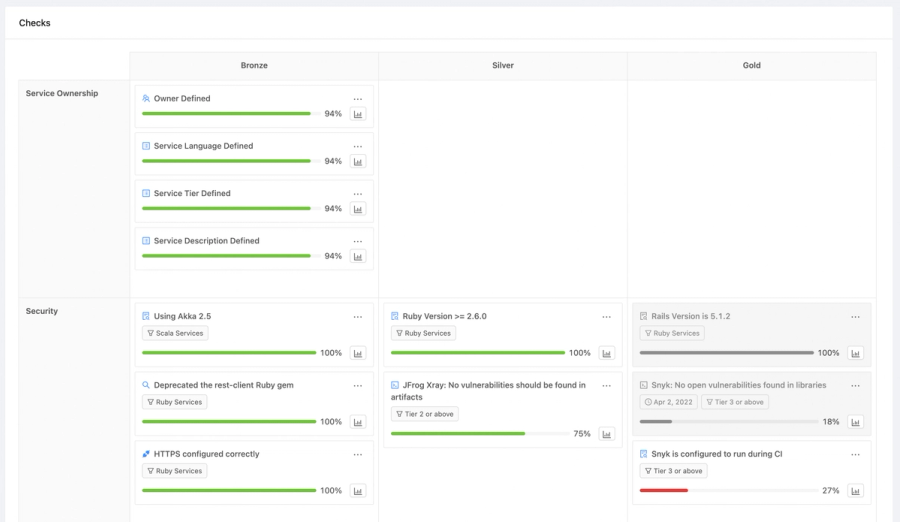The image size is (900, 522).
Task: Open the Snyk is configured to run during CI title
Action: pyautogui.click(x=716, y=454)
